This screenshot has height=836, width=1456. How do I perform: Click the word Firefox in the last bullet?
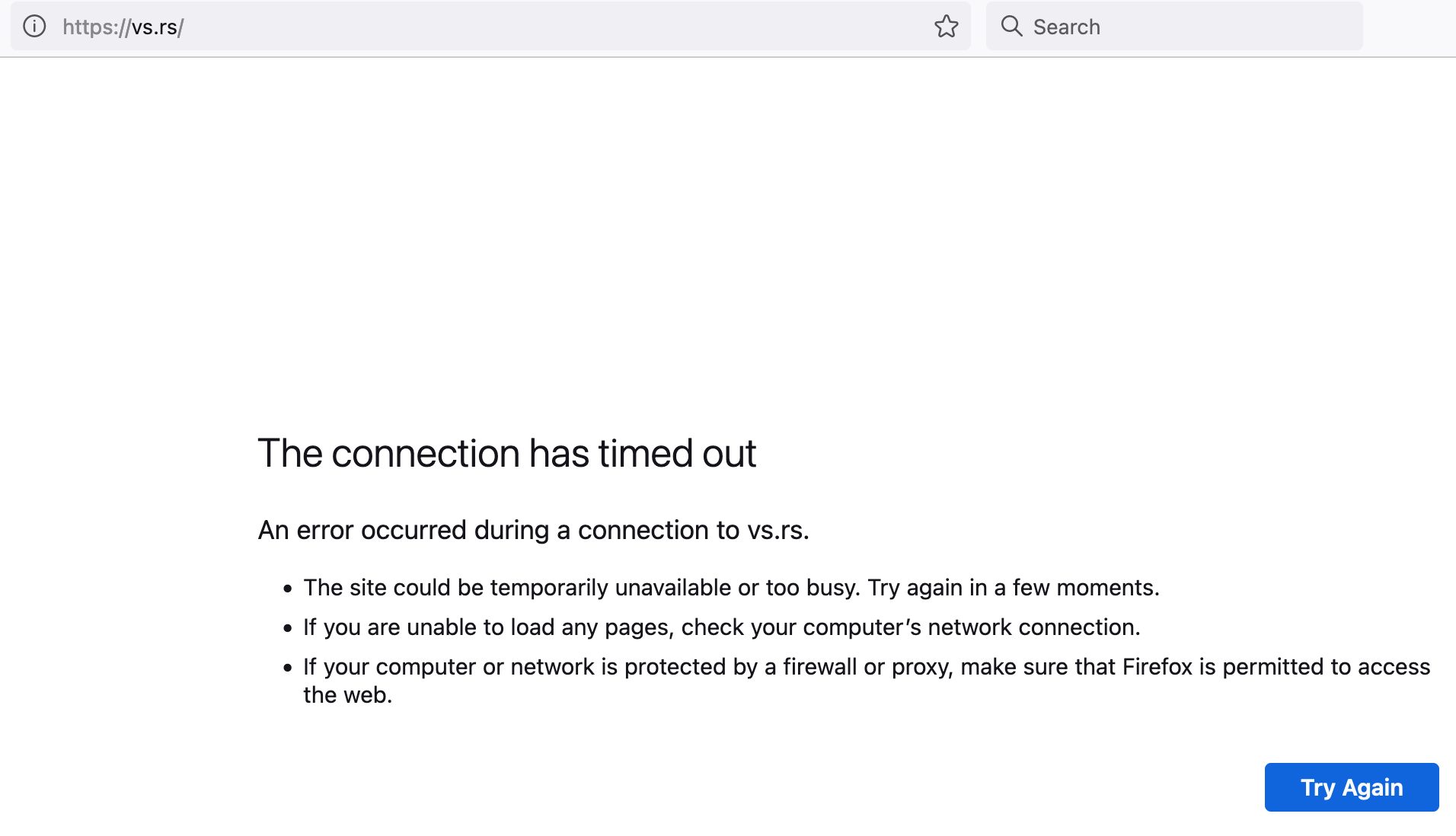[x=1157, y=667]
